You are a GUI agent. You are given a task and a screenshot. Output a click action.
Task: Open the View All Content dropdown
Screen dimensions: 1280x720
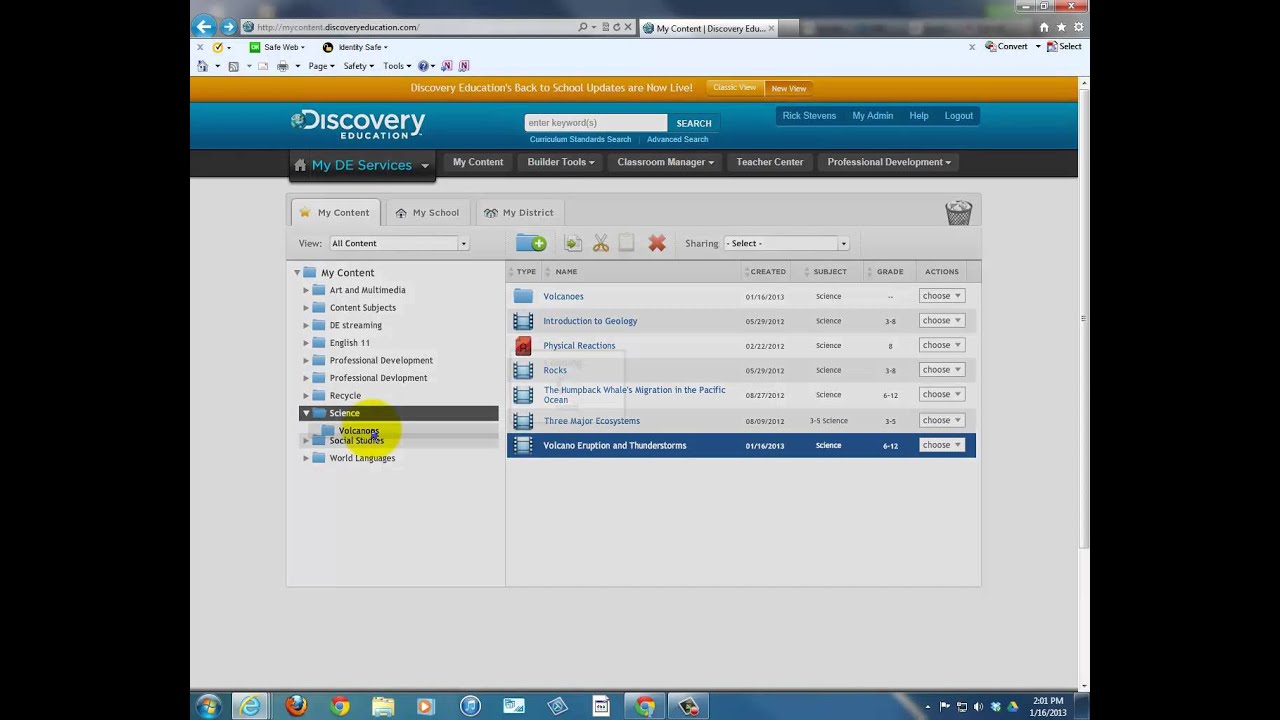tap(398, 243)
